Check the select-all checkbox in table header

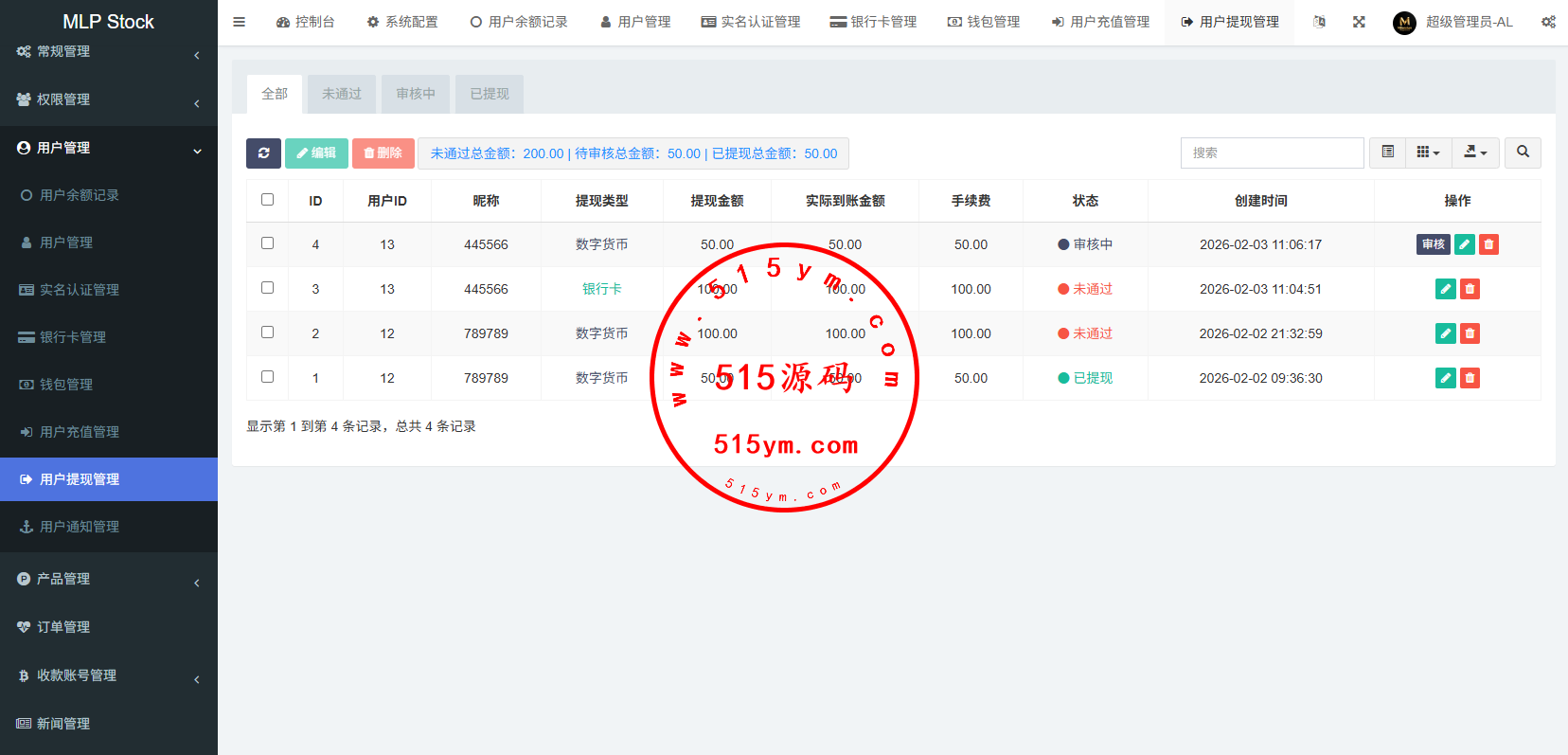pyautogui.click(x=267, y=200)
